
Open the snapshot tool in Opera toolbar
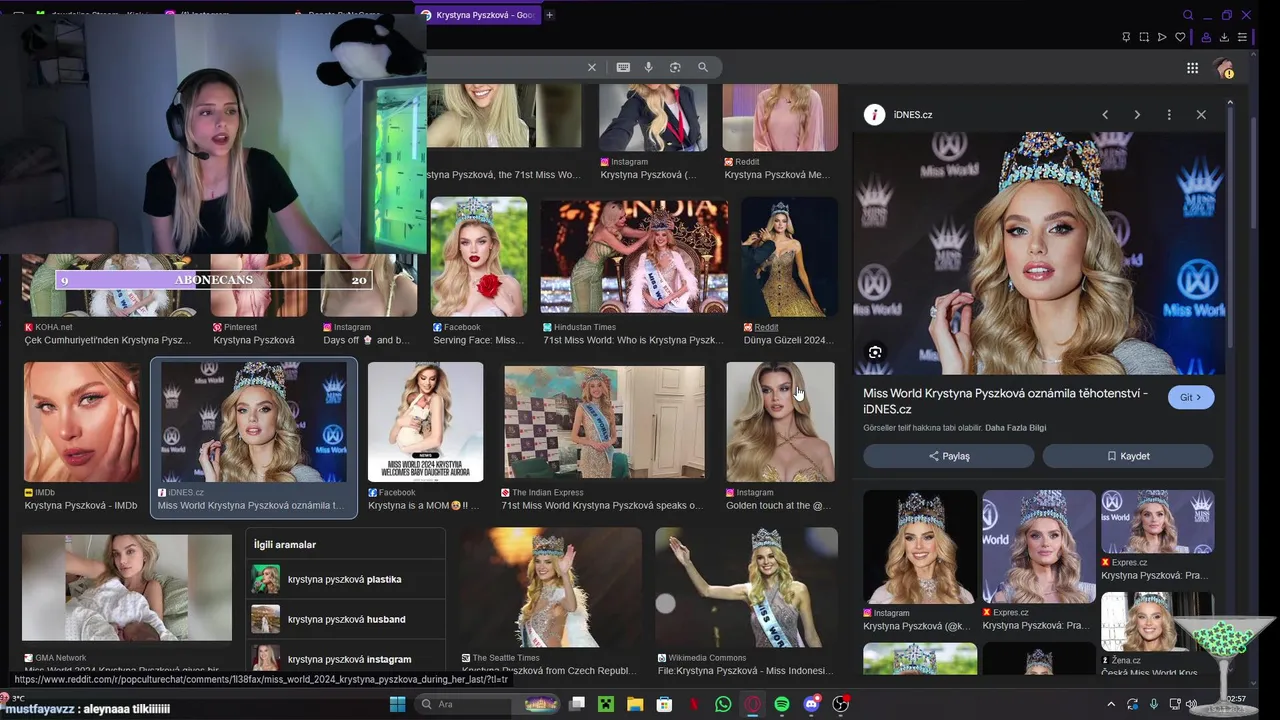point(1144,37)
